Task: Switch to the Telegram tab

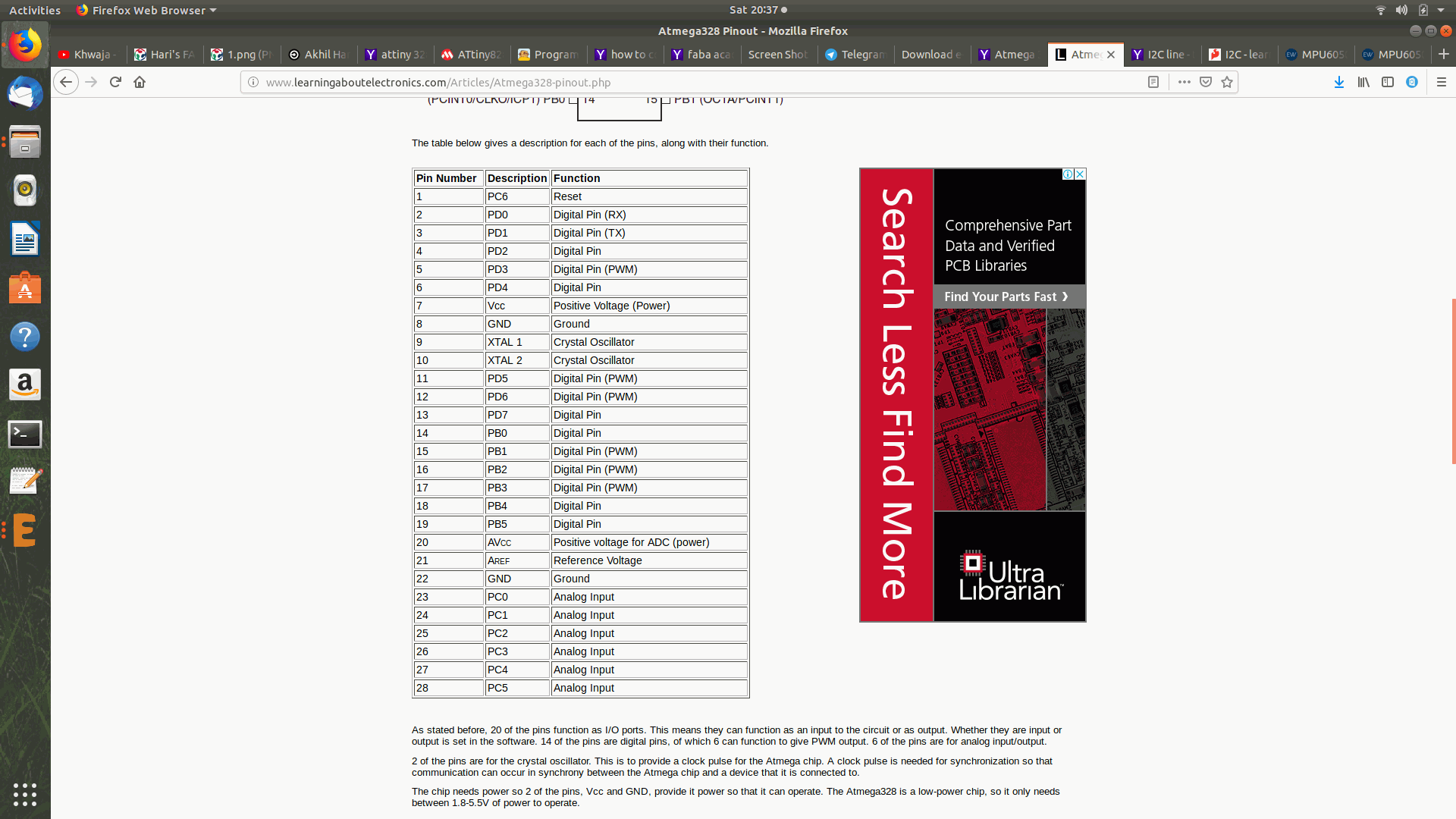Action: tap(855, 55)
